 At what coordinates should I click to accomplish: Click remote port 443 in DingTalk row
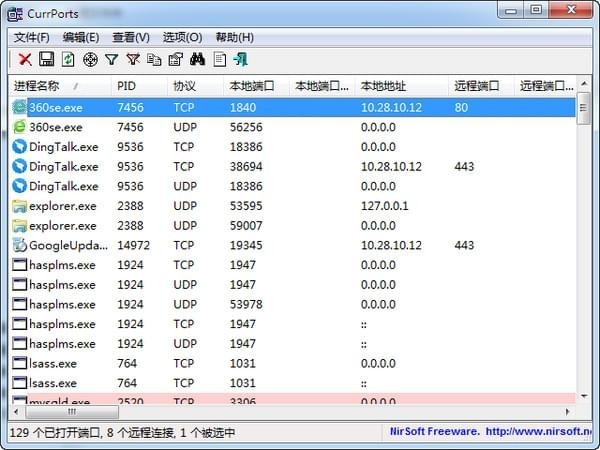[x=464, y=166]
